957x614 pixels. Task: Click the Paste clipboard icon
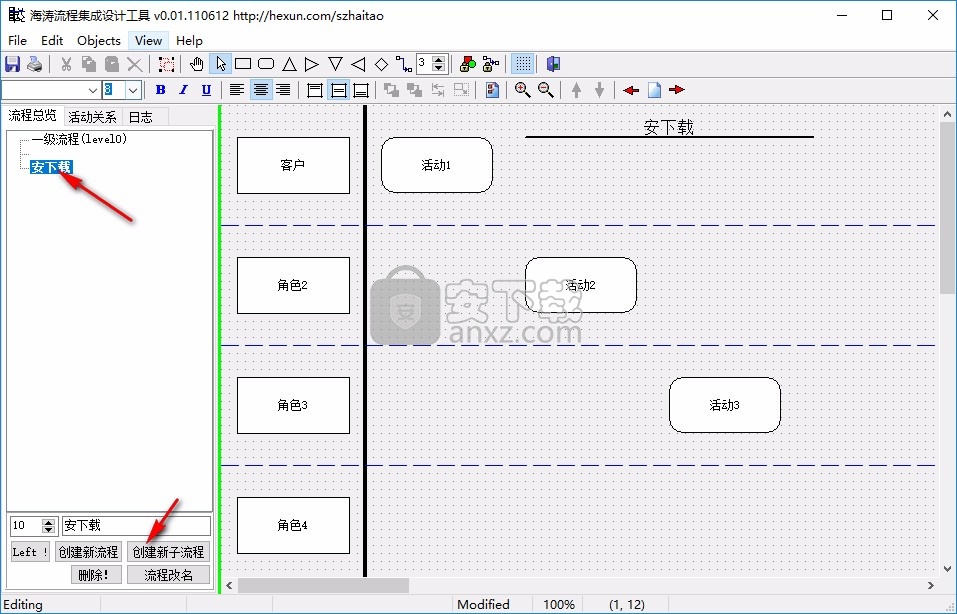pos(112,64)
